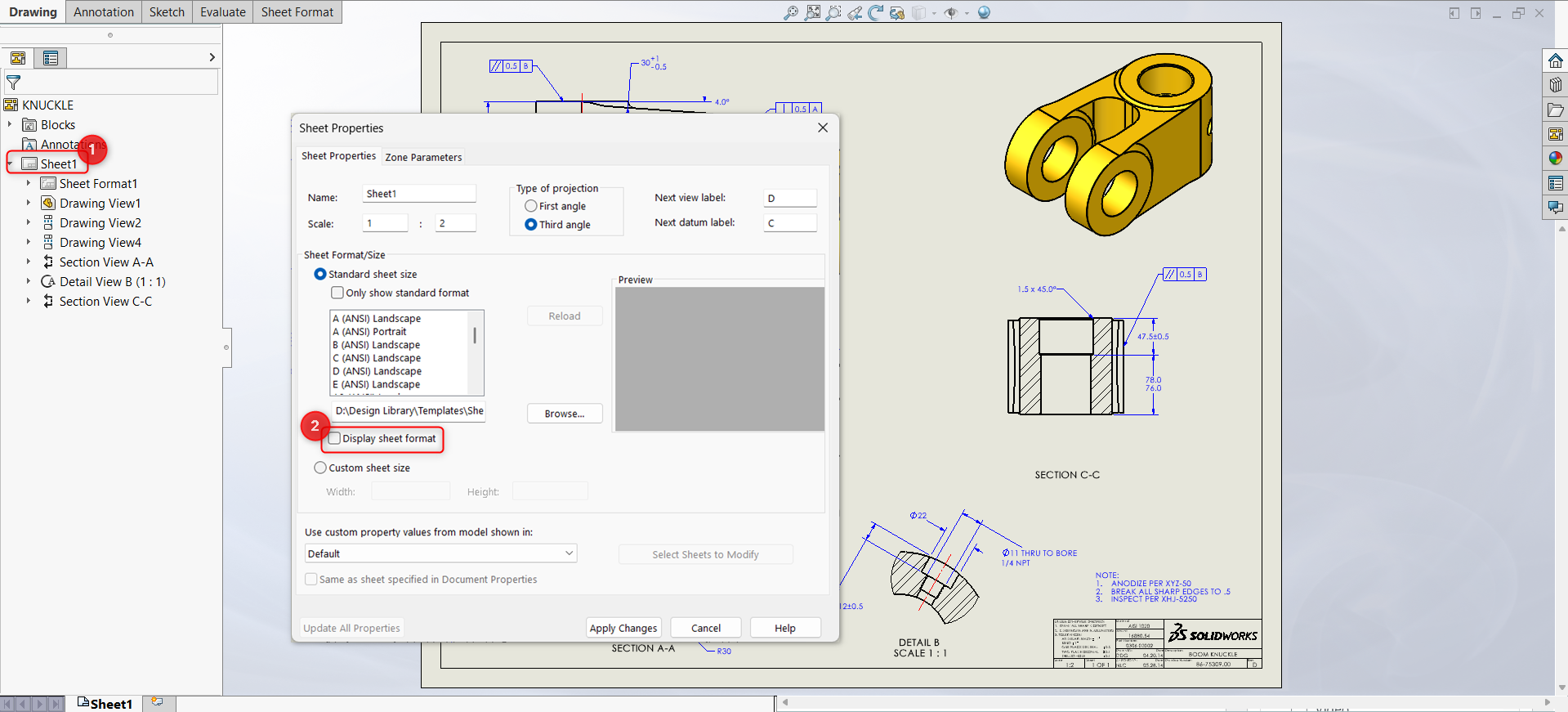This screenshot has height=712, width=1568.
Task: Expand Section View A-A node
Action: tap(29, 262)
